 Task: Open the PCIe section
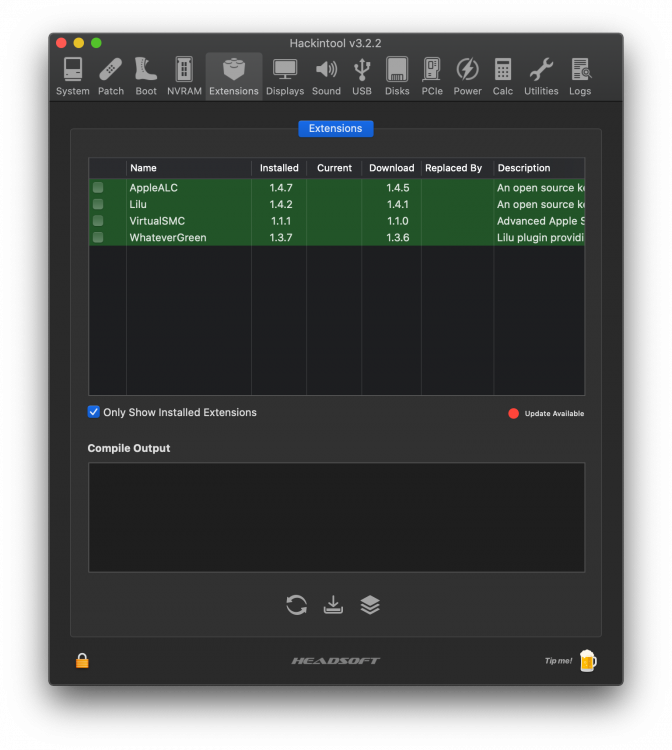click(x=432, y=77)
